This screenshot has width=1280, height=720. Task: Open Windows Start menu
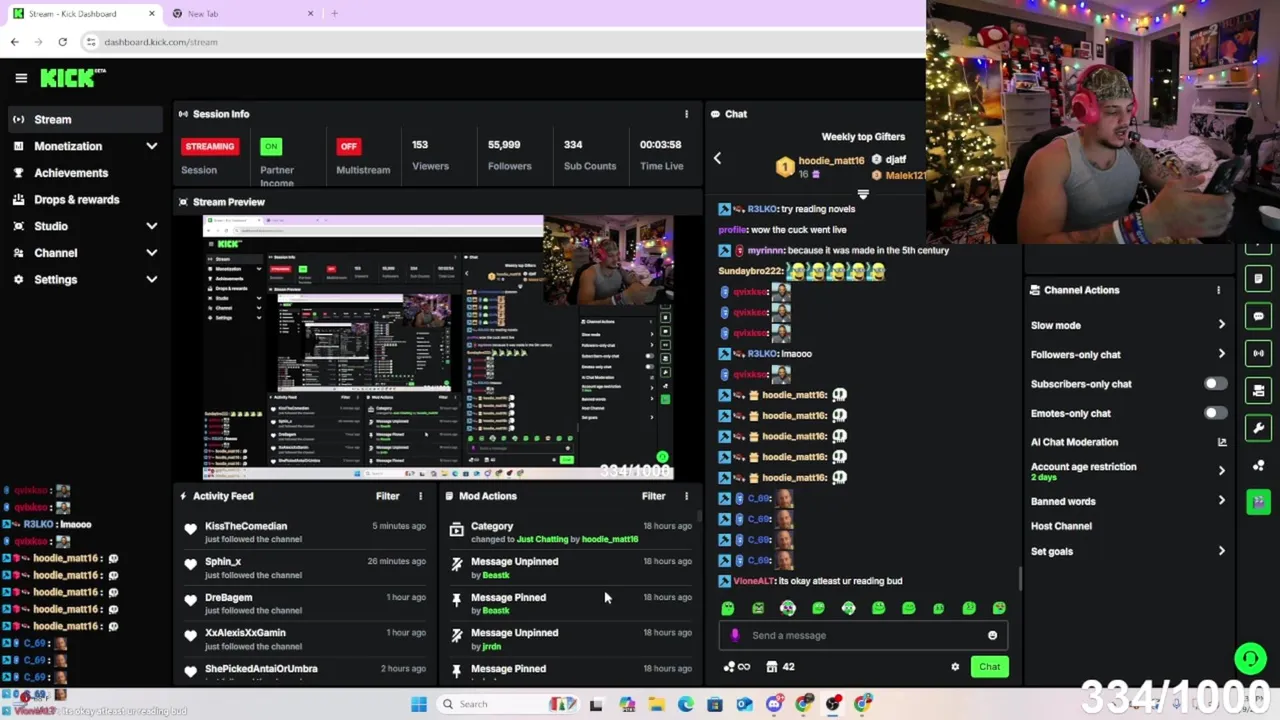419,704
